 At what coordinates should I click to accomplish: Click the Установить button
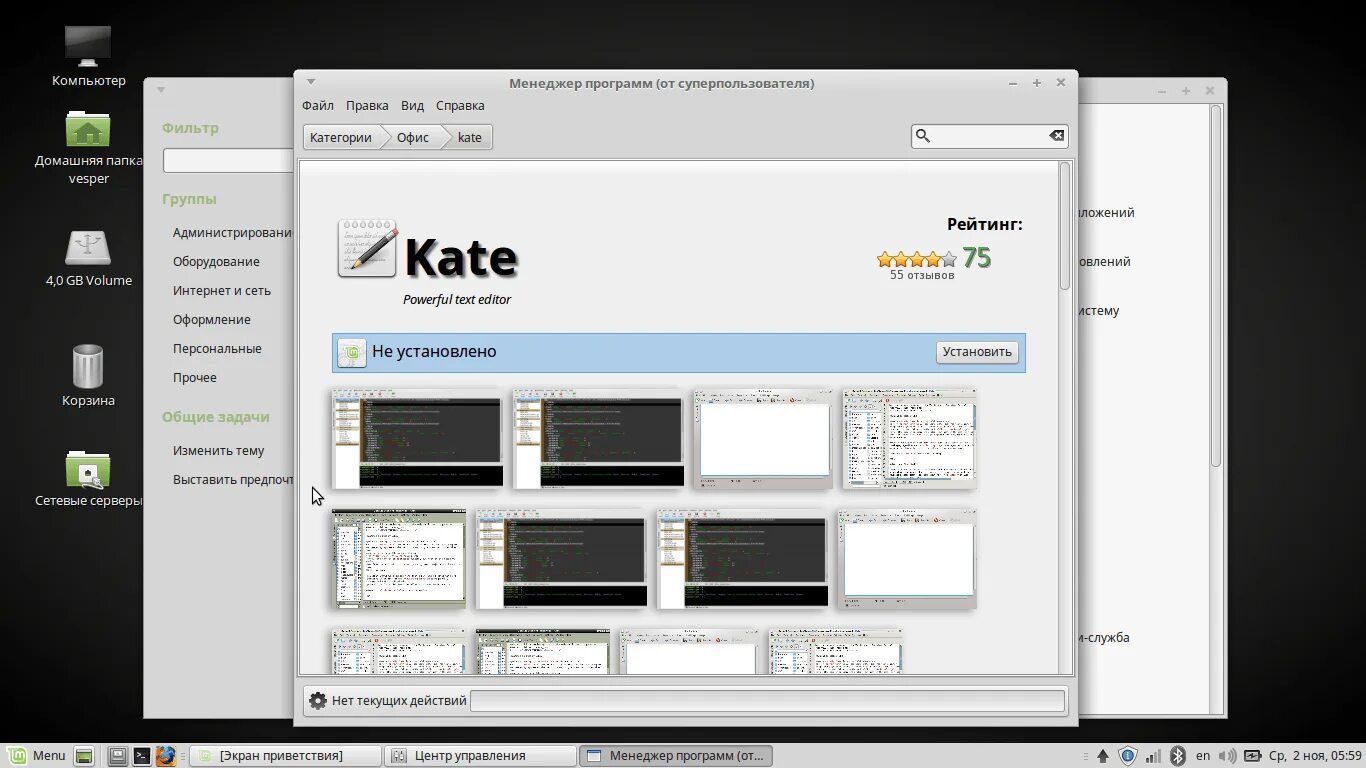pyautogui.click(x=978, y=352)
